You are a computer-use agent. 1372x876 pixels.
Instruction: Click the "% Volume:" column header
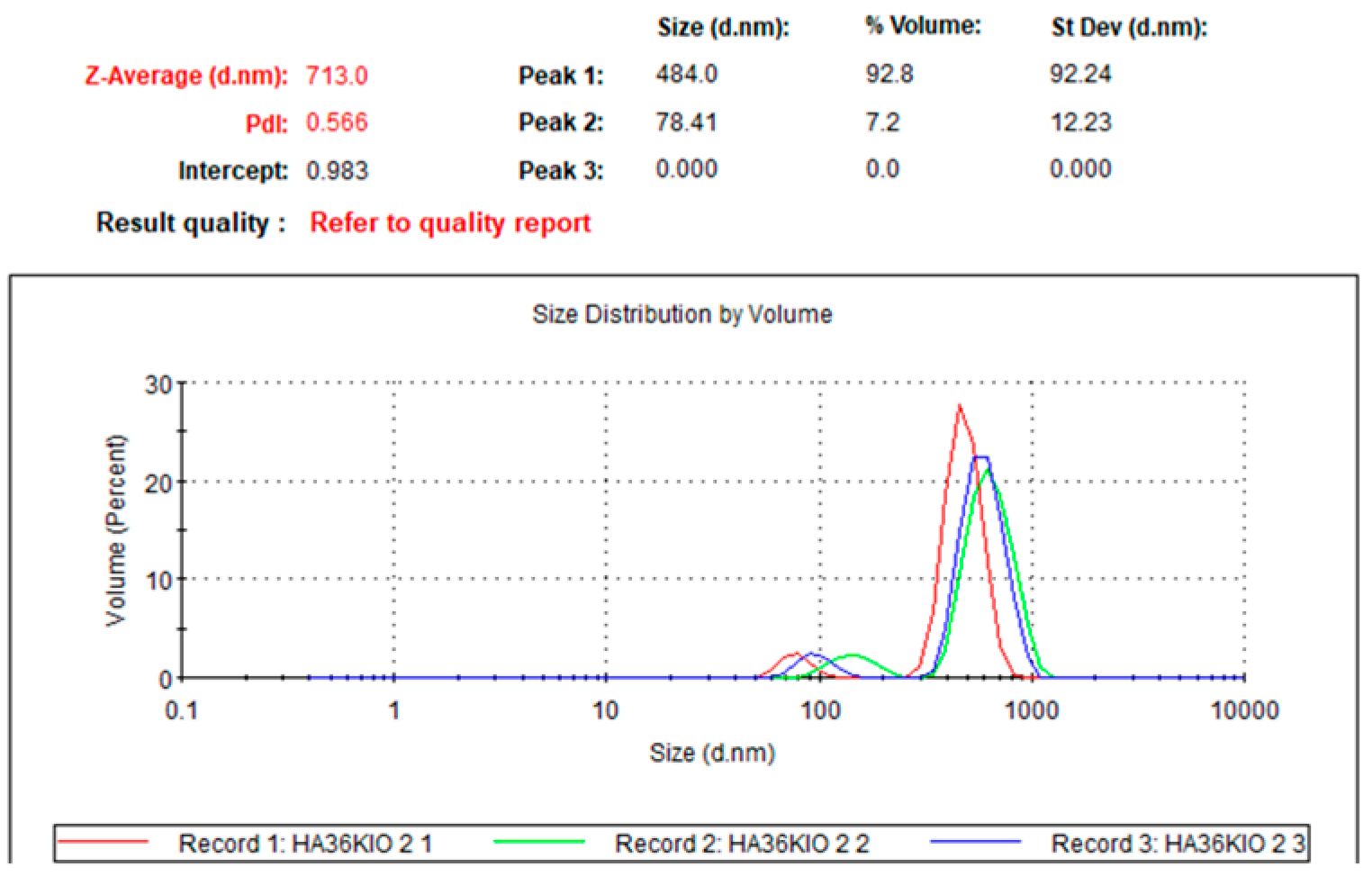point(923,26)
